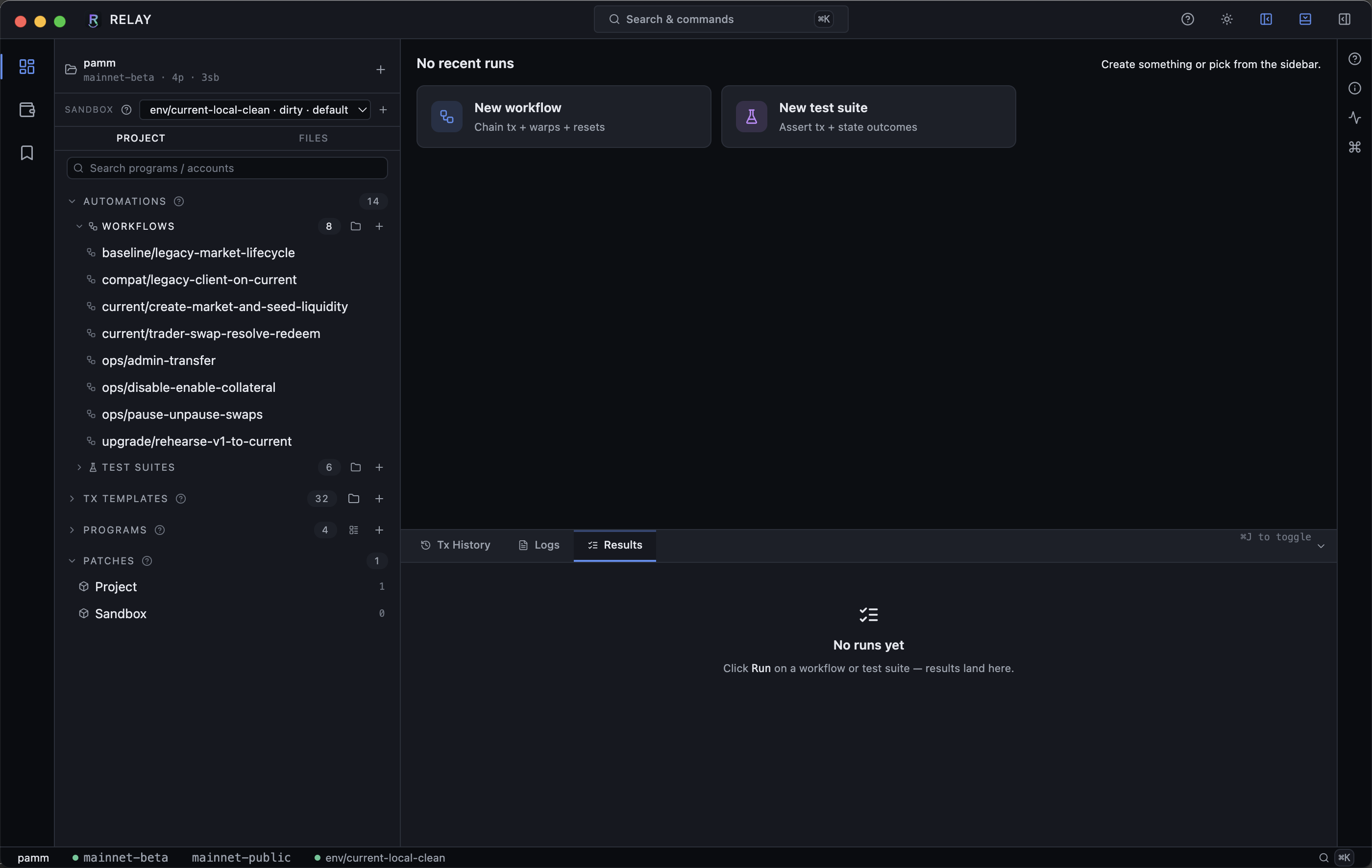Click mainnet-public in the status bar
Image resolution: width=1372 pixels, height=868 pixels.
click(241, 858)
